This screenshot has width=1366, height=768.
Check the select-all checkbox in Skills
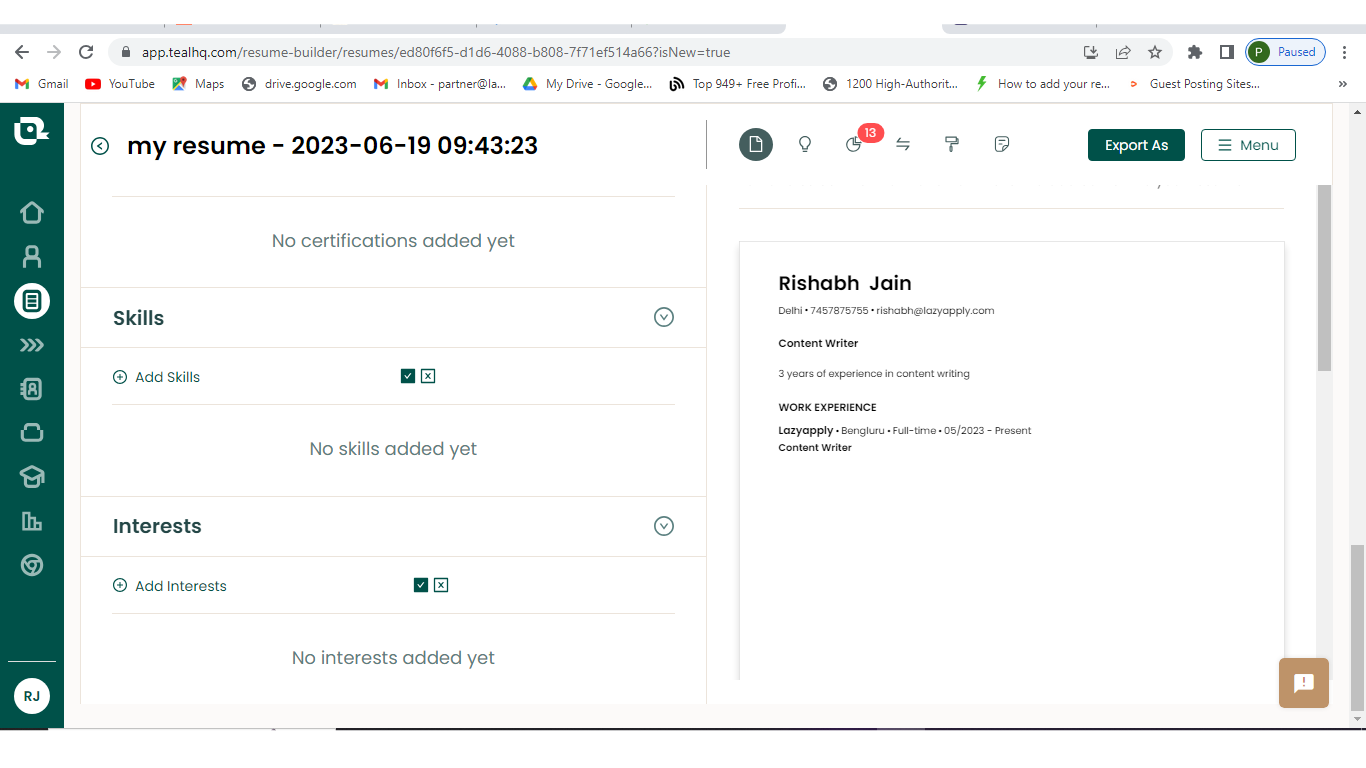[408, 376]
